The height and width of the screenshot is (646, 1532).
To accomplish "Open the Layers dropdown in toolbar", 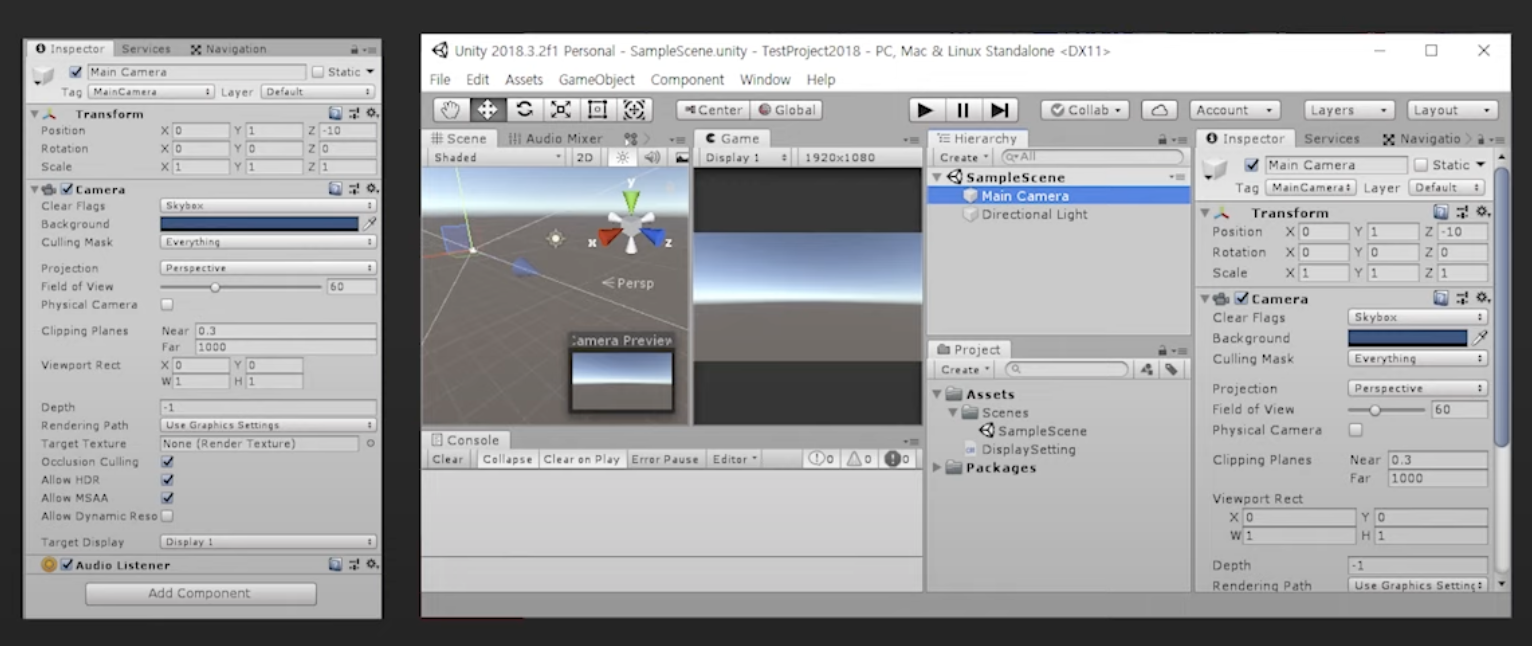I will click(x=1349, y=110).
